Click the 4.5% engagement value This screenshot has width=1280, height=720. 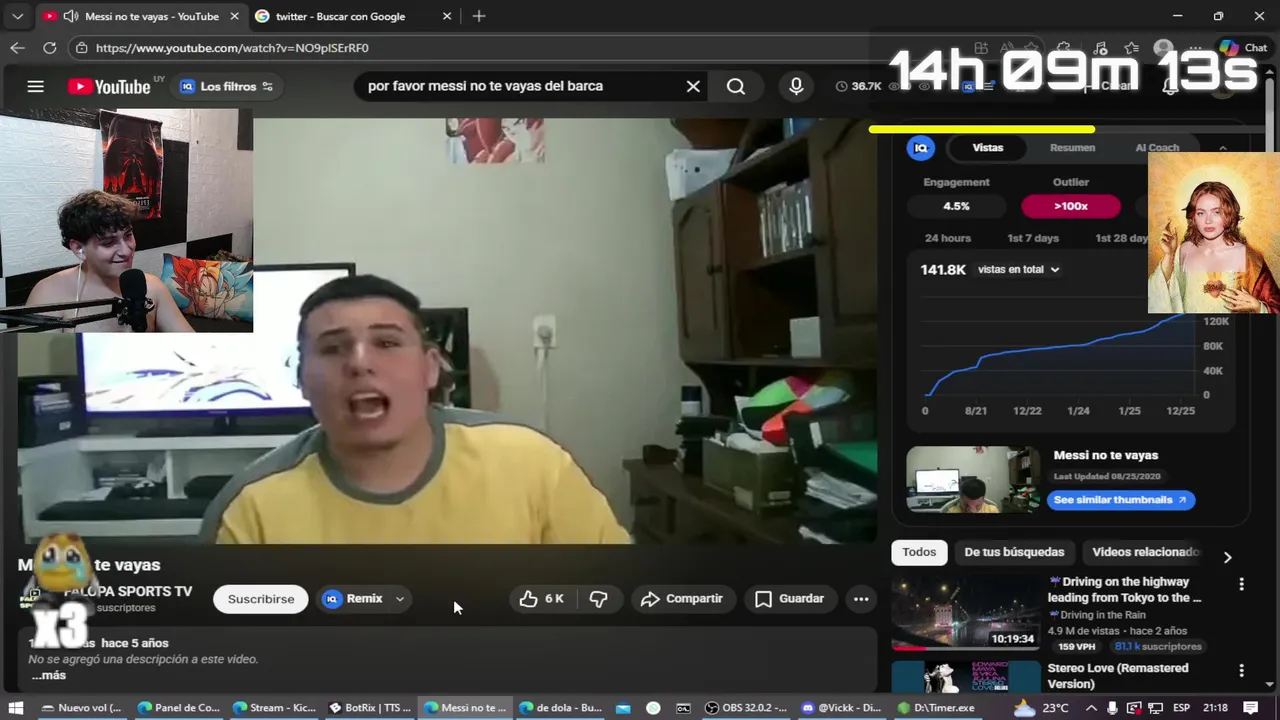(x=956, y=206)
